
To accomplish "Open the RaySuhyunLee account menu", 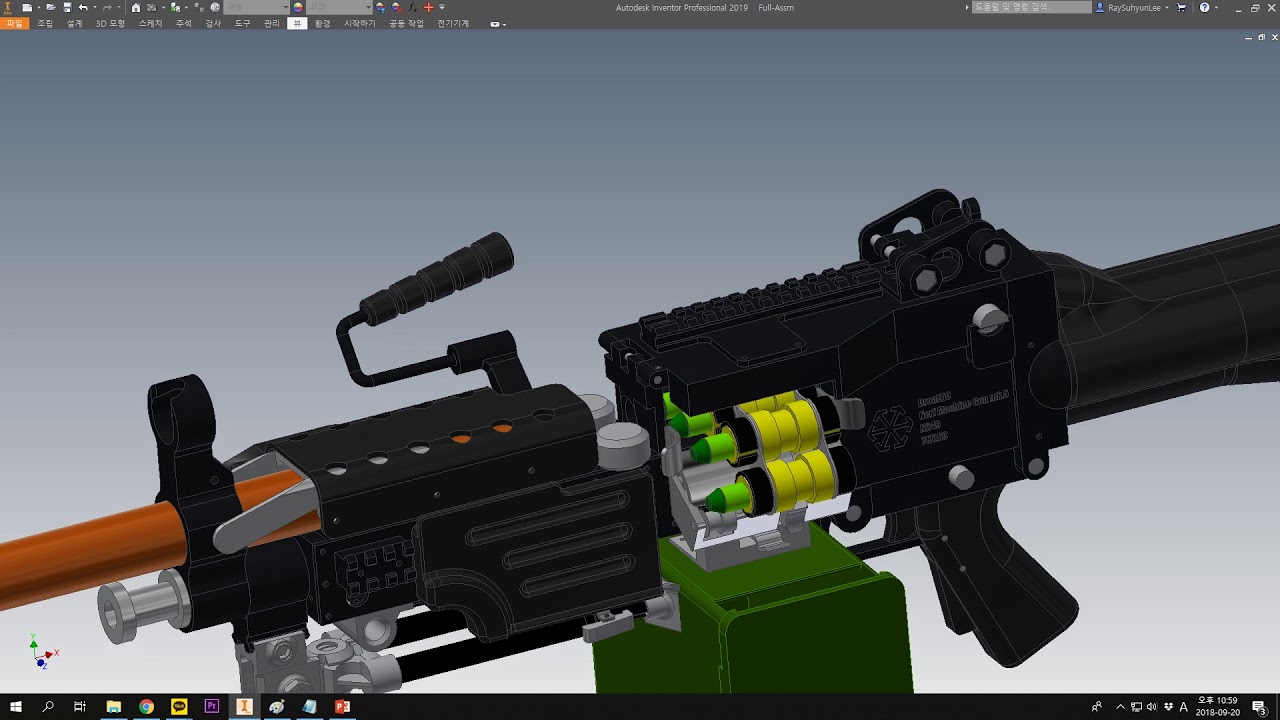I will (x=1133, y=7).
